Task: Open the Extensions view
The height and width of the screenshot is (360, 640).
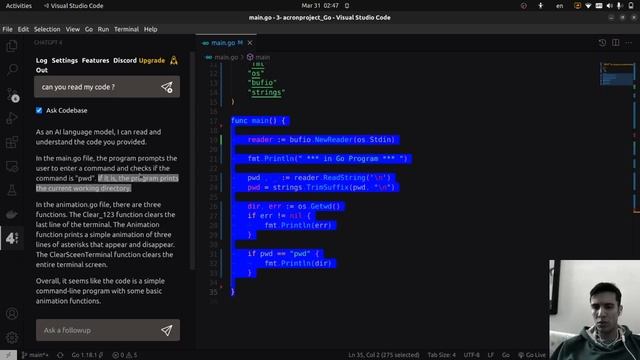Action: click(x=12, y=142)
